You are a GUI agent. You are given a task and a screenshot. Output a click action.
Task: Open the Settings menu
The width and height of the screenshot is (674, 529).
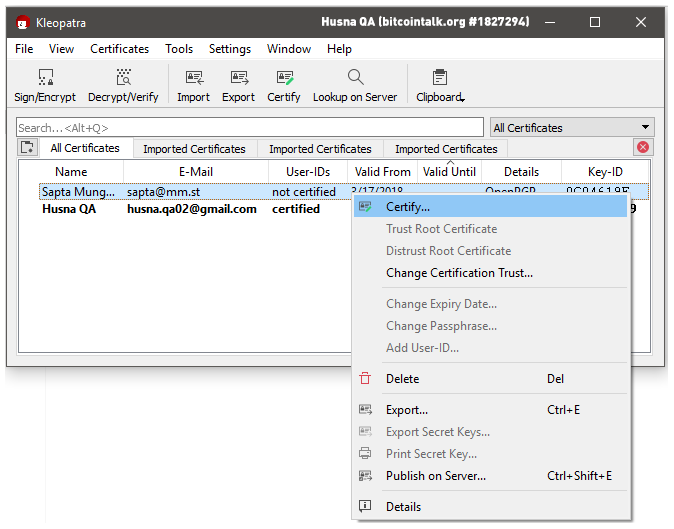(x=230, y=49)
